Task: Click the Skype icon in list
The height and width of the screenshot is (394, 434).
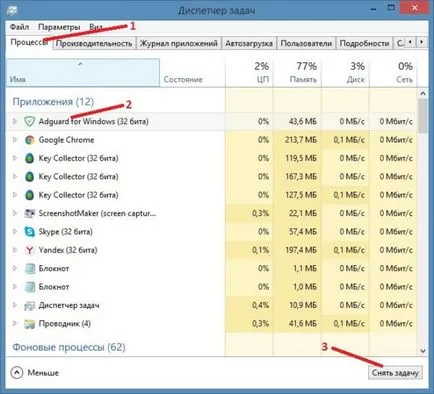Action: pyautogui.click(x=29, y=232)
